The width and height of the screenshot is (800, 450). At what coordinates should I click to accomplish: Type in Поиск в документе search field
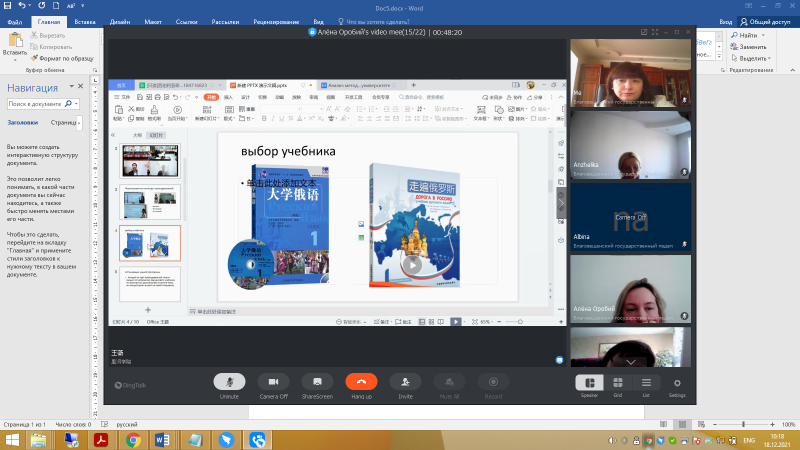click(38, 103)
